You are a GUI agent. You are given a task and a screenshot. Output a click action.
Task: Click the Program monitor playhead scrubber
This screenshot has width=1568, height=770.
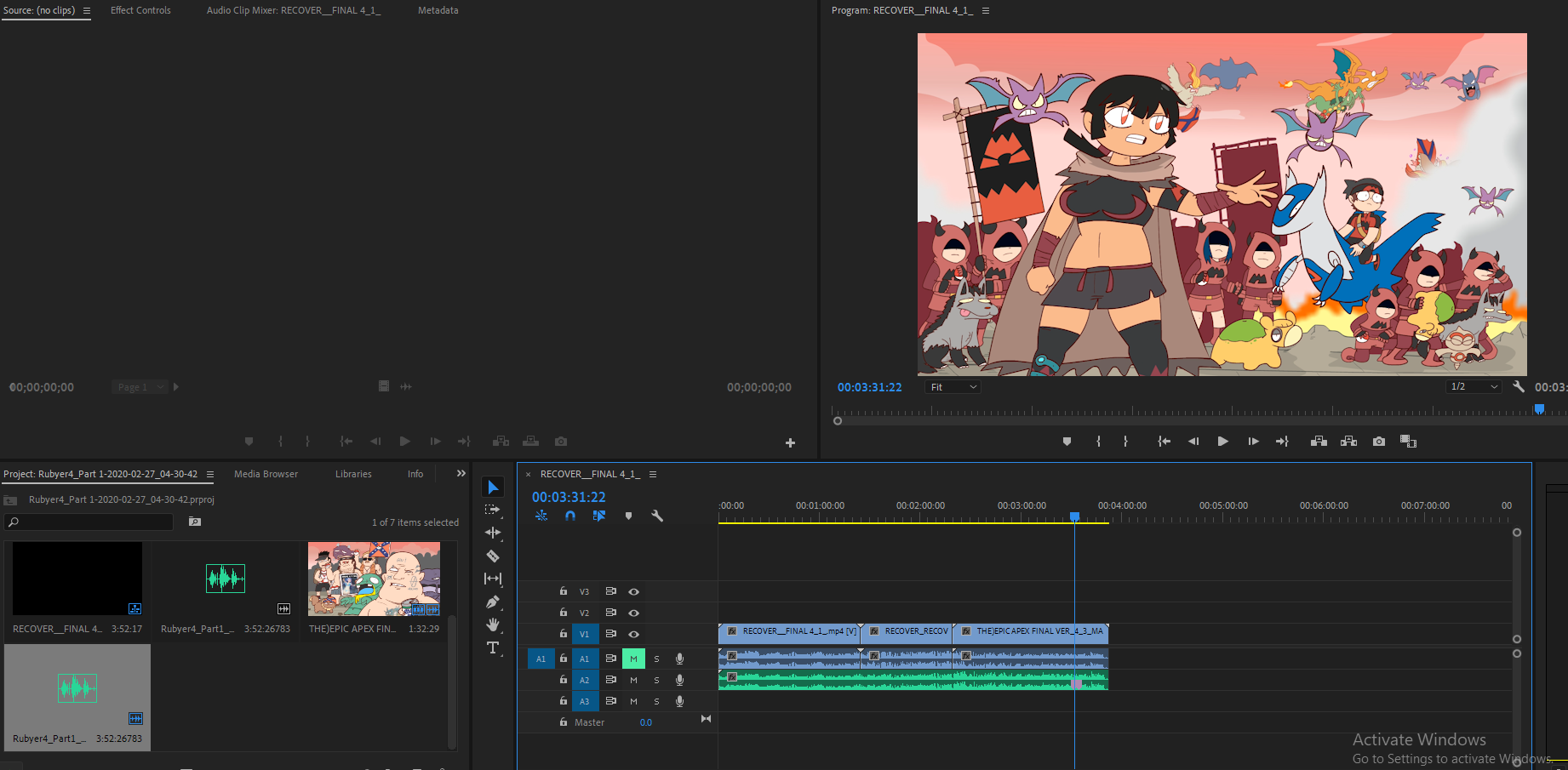coord(1539,409)
